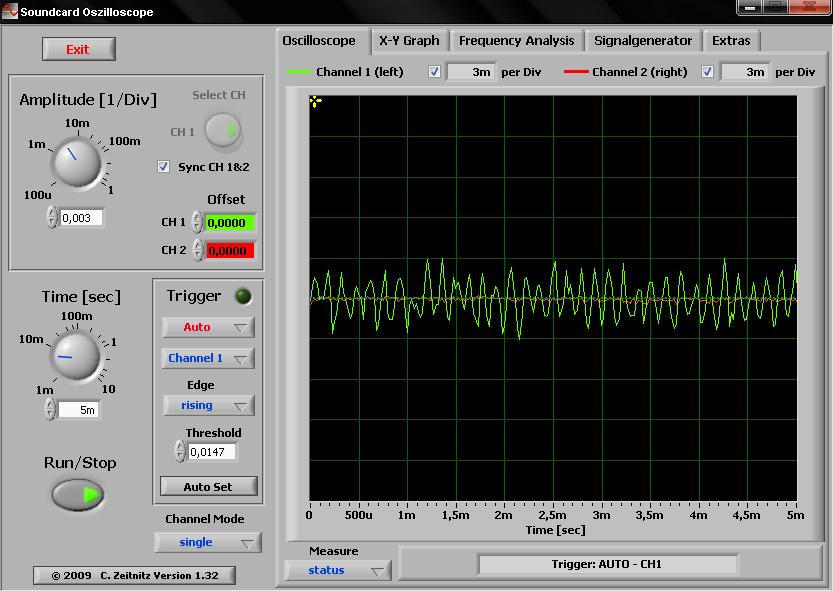This screenshot has width=833, height=591.
Task: Turn the Amplitude knob
Action: (x=76, y=163)
